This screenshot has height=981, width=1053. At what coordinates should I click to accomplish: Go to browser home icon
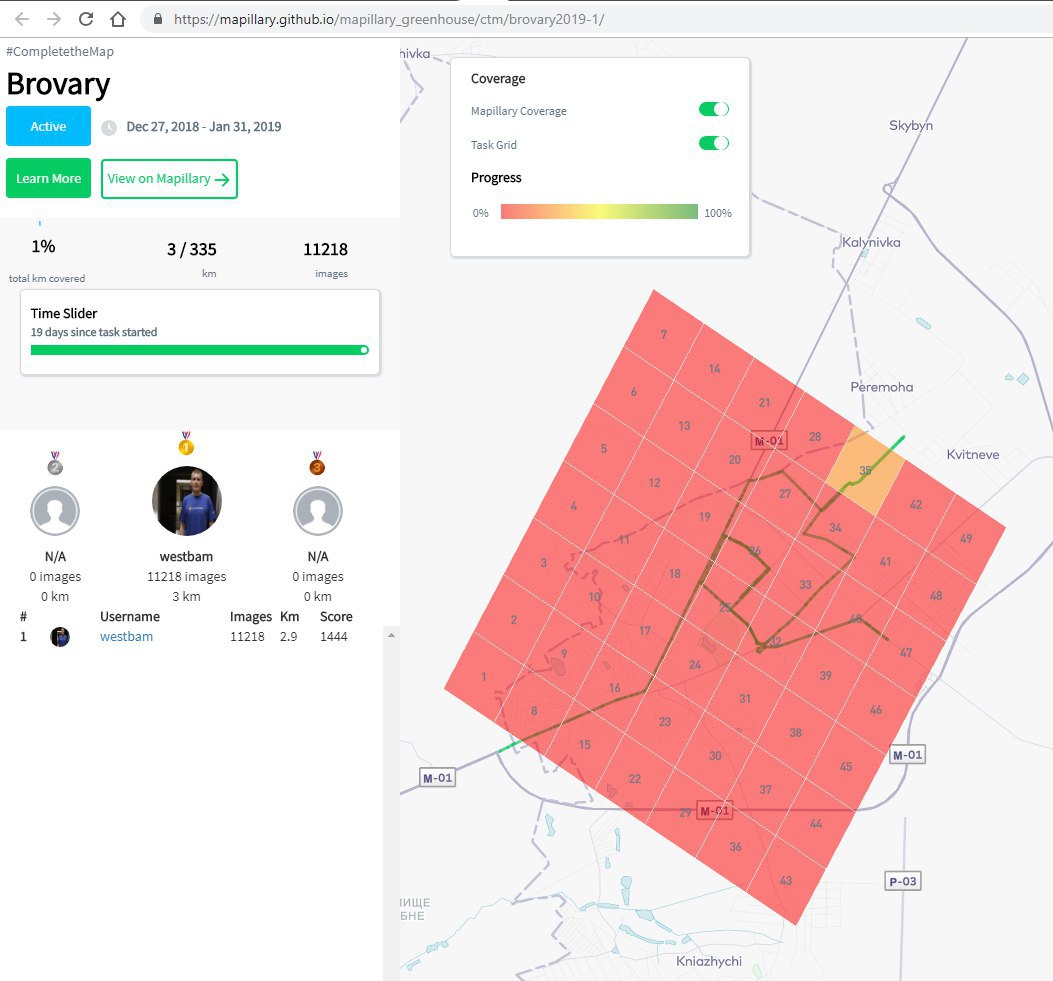tap(118, 19)
